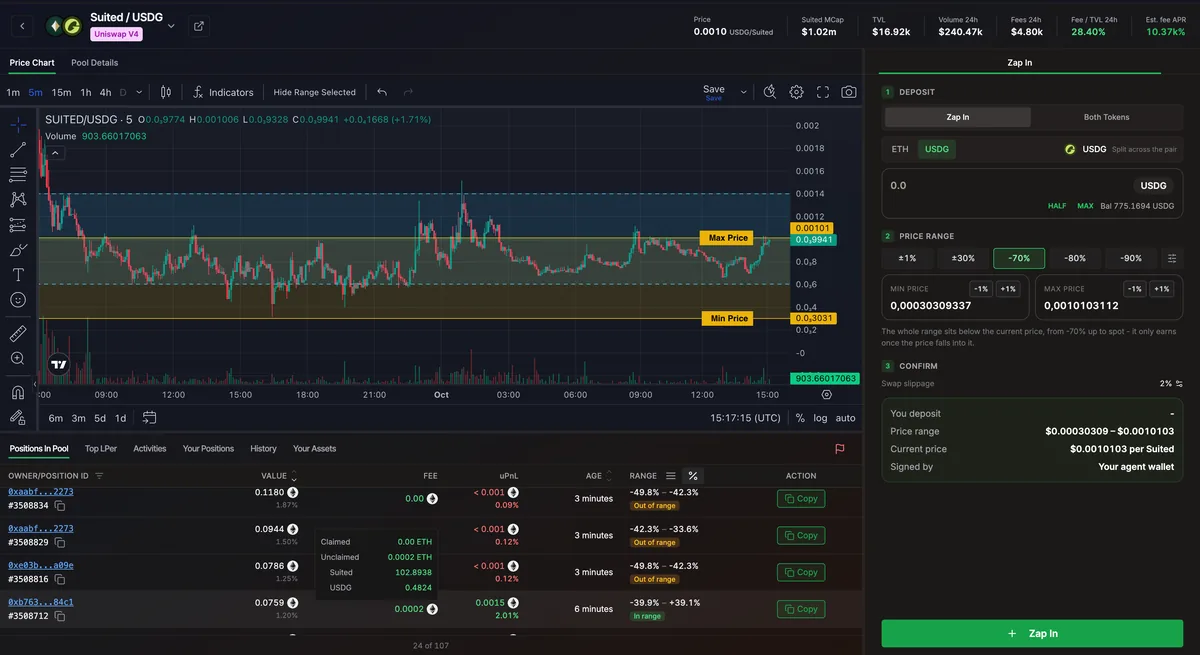Select ETH as deposit token

(x=900, y=149)
